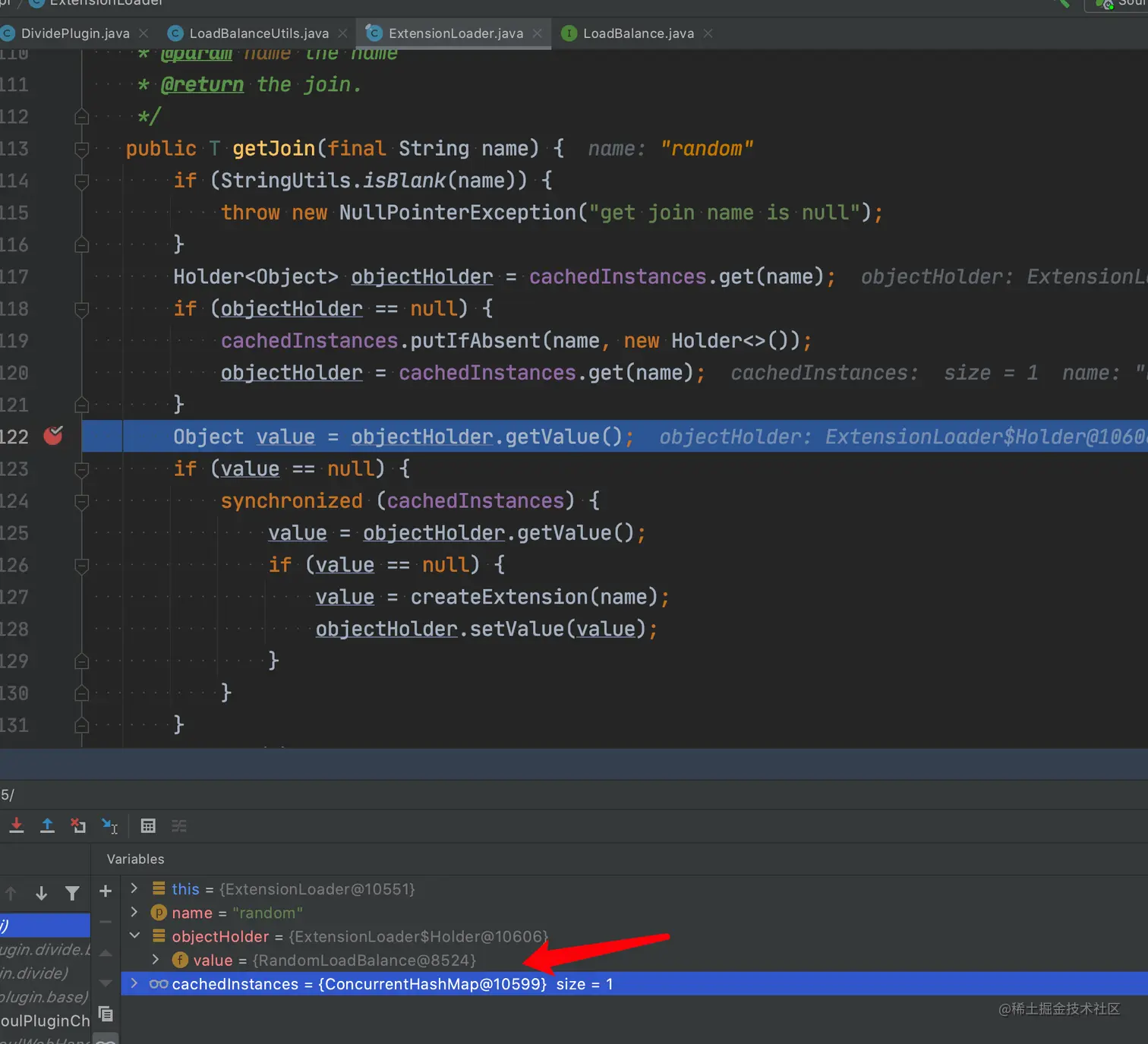The width and height of the screenshot is (1148, 1044).
Task: Select the name = "random" variable row
Action: 634,913
